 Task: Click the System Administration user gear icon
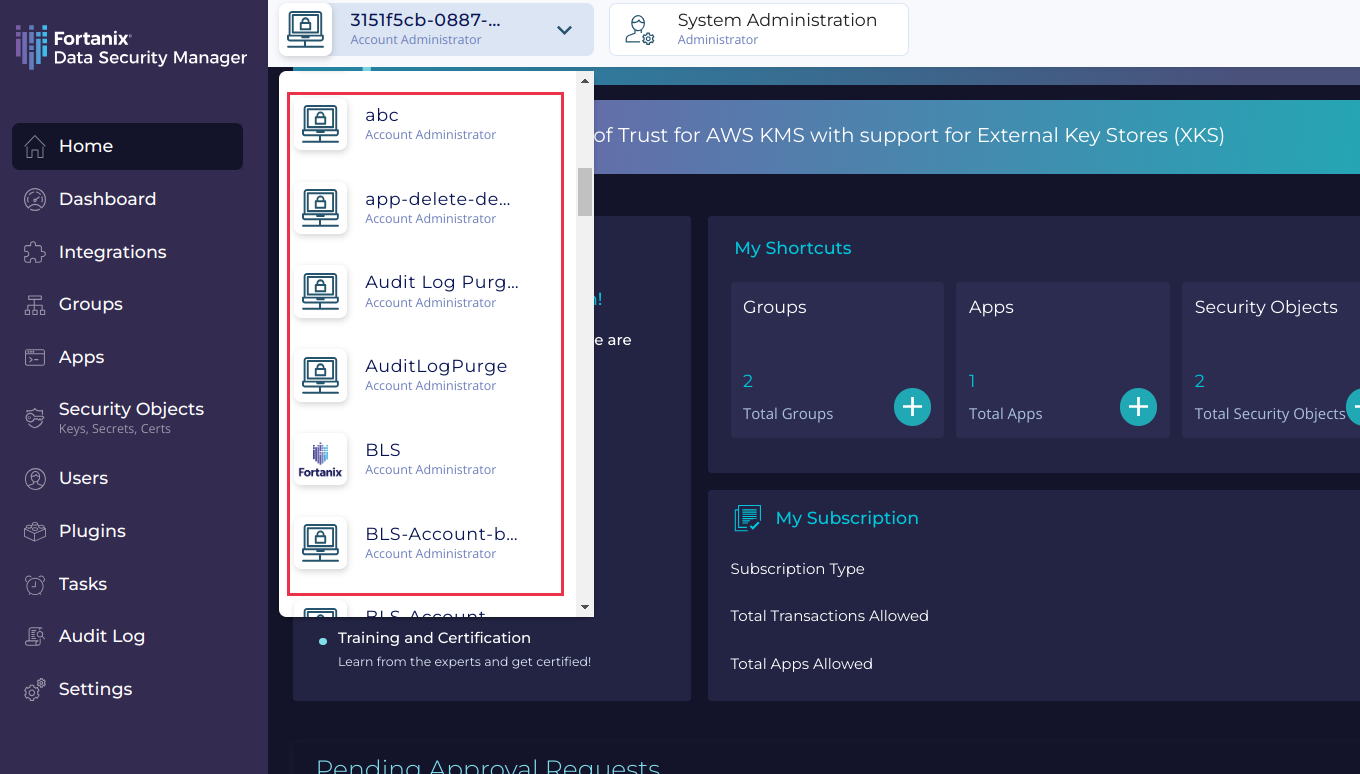pyautogui.click(x=639, y=30)
